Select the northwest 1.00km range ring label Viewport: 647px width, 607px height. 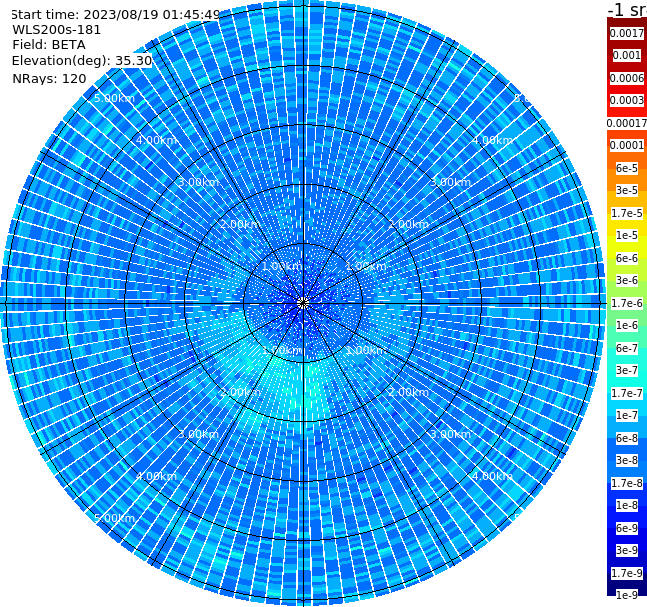click(283, 267)
